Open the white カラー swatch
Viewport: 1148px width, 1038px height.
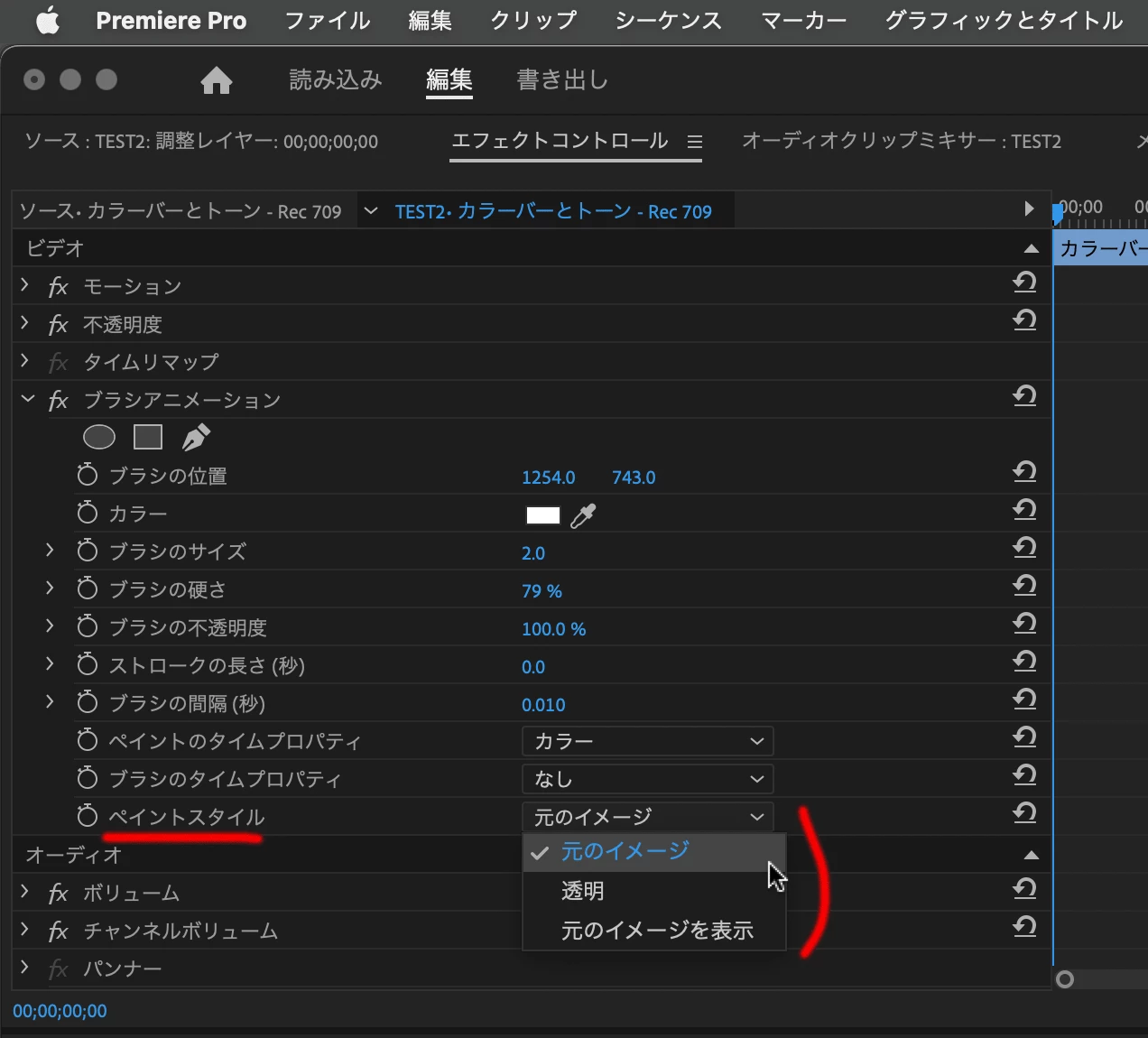[543, 515]
